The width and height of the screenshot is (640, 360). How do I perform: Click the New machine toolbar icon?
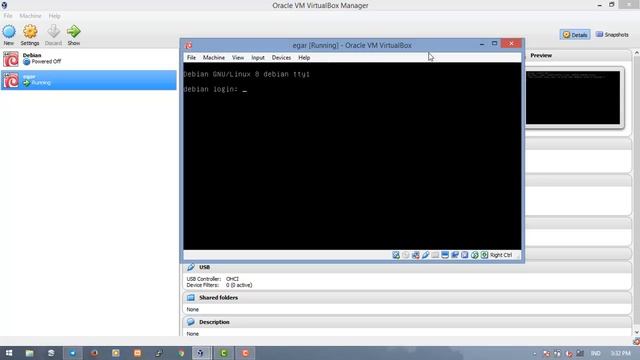pyautogui.click(x=9, y=31)
